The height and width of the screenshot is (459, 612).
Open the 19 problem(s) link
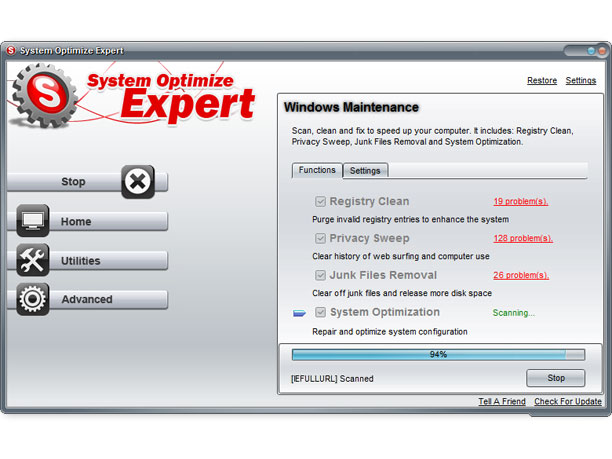point(521,201)
